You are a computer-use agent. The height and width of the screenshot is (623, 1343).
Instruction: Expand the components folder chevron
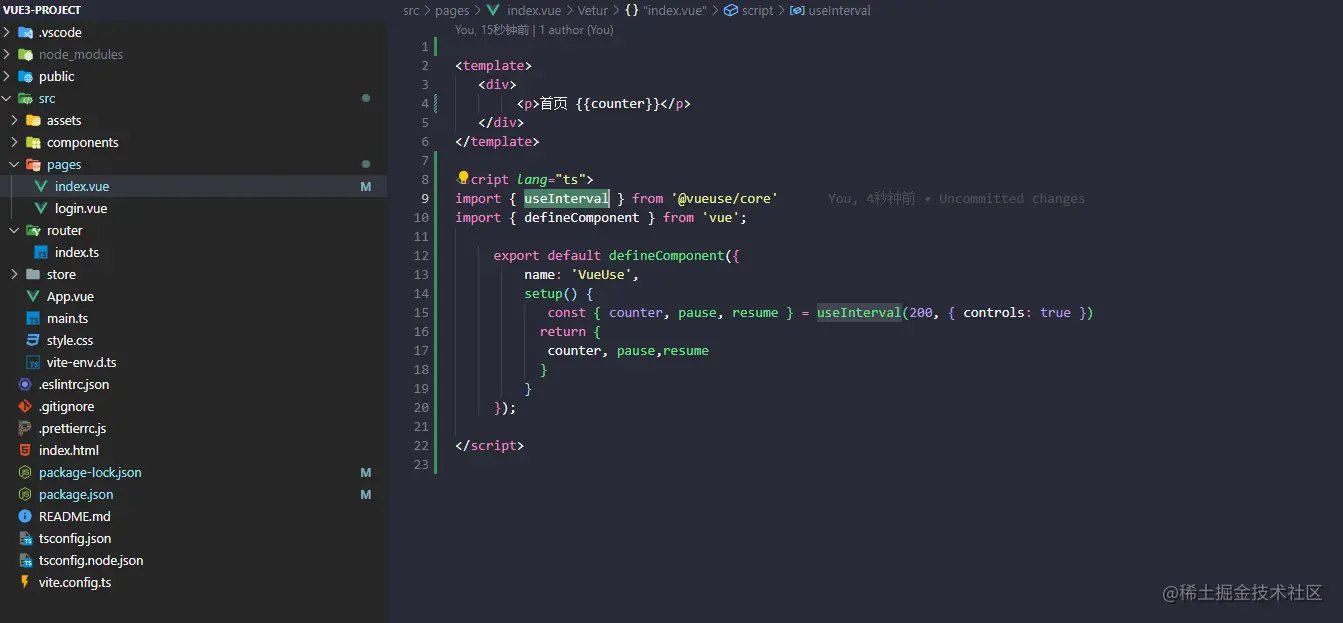coord(15,142)
